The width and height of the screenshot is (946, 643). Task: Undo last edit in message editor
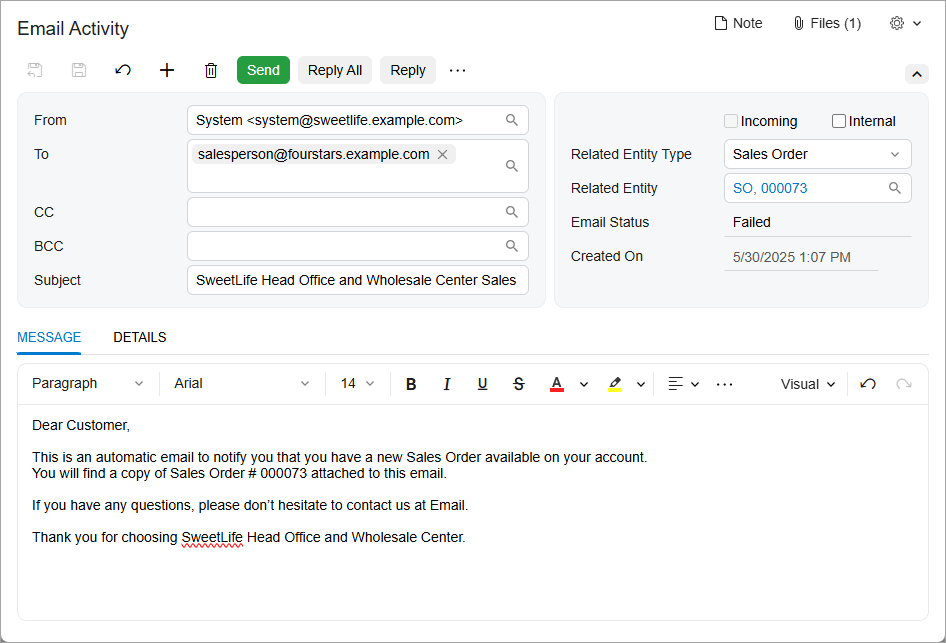pyautogui.click(x=868, y=384)
